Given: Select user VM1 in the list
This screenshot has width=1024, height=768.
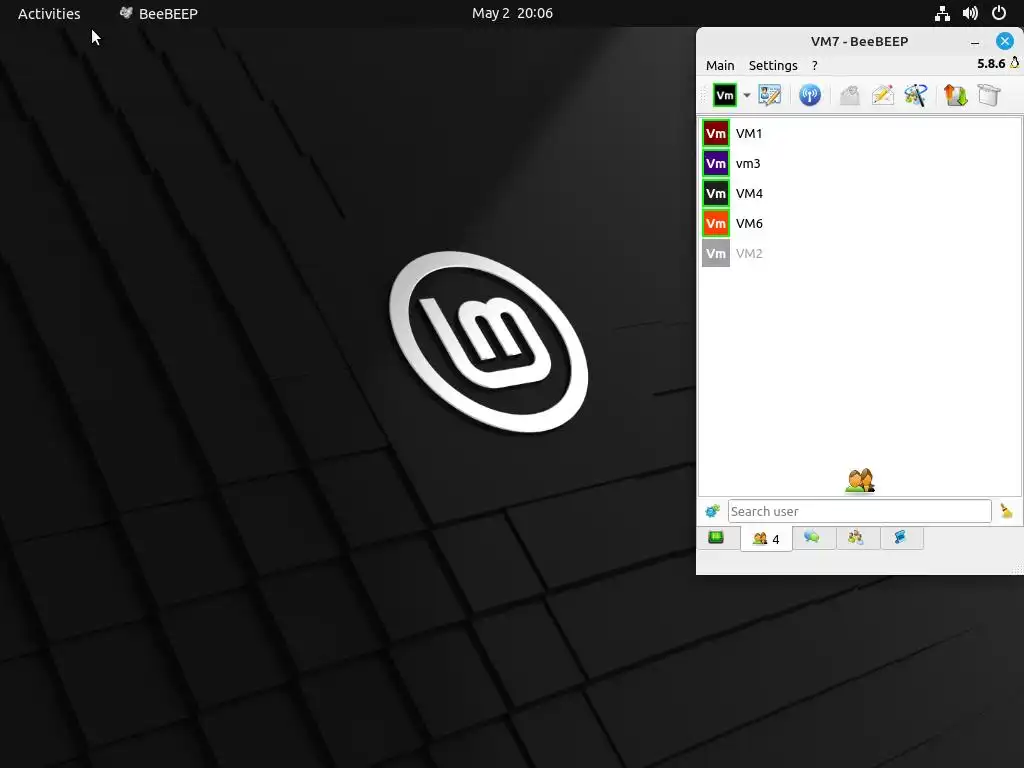Looking at the screenshot, I should pyautogui.click(x=859, y=133).
